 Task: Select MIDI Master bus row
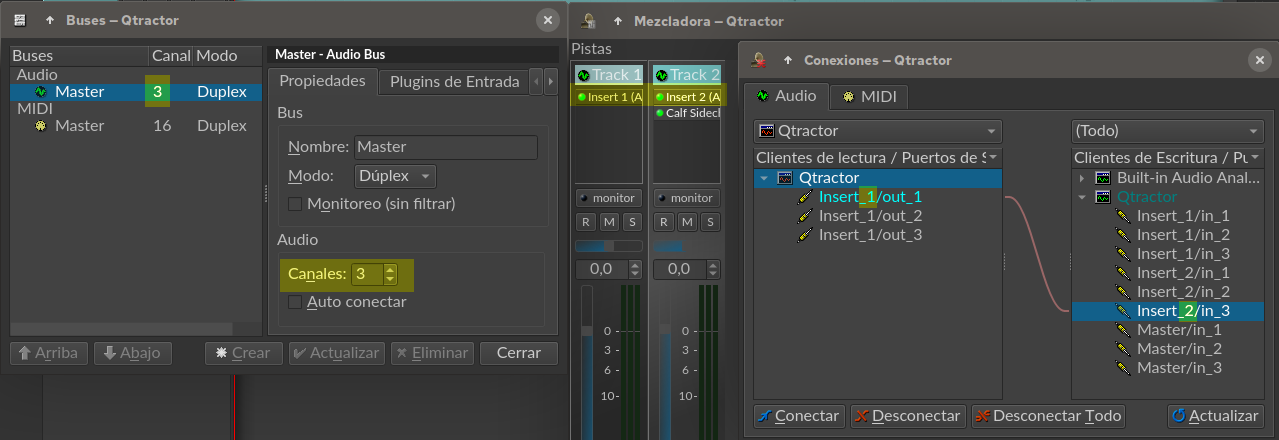pyautogui.click(x=136, y=126)
